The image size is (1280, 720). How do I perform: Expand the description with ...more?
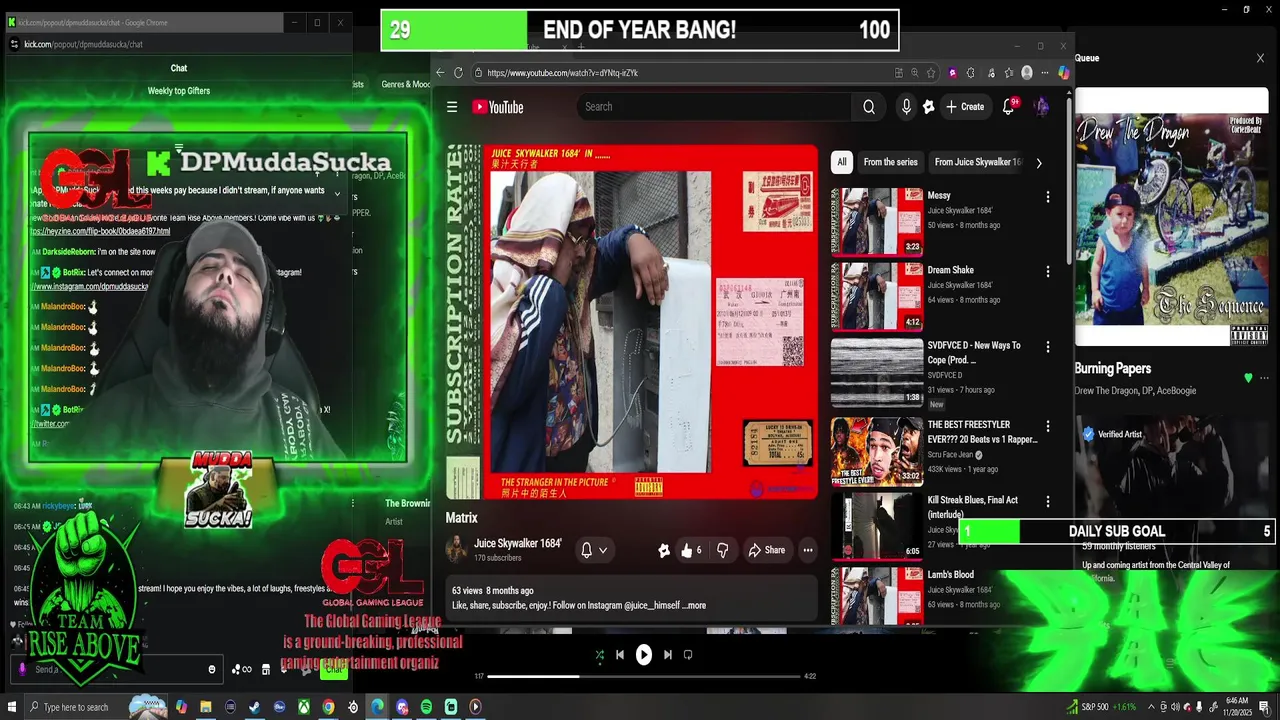click(695, 606)
